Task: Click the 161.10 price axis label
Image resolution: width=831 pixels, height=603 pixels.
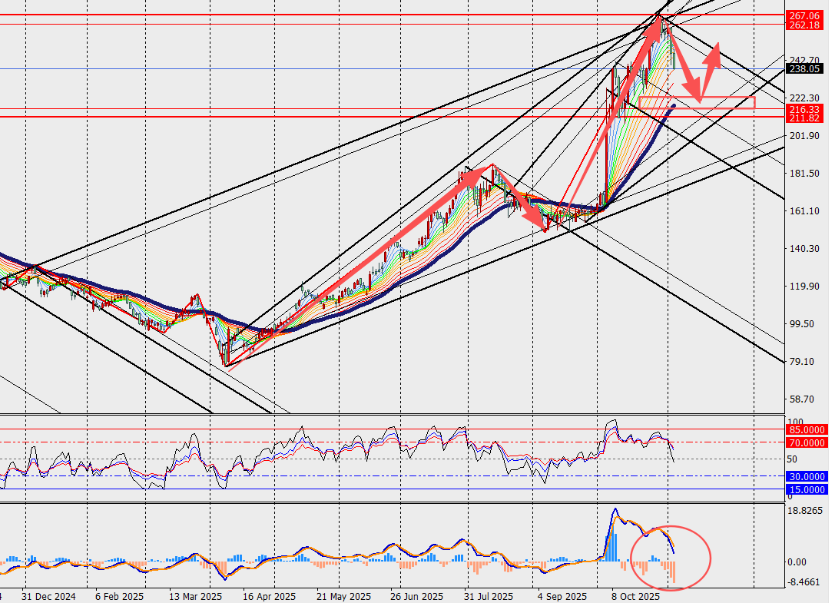Action: (805, 211)
